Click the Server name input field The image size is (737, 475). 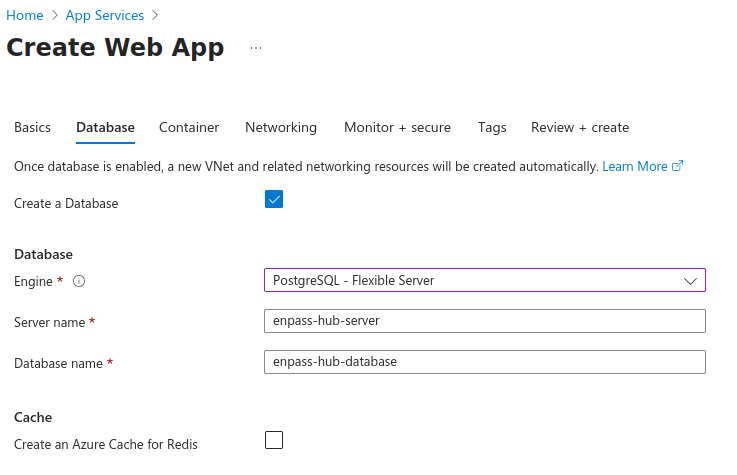click(485, 321)
